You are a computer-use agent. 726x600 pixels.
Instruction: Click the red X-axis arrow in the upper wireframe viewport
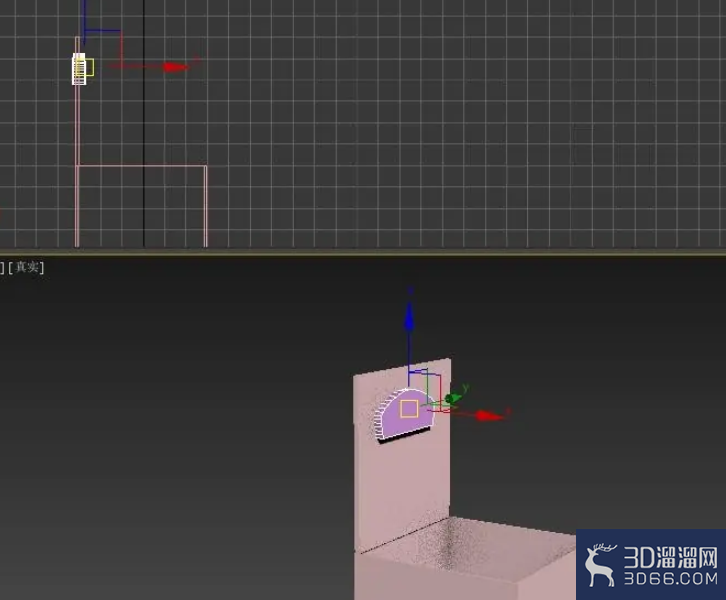click(176, 67)
